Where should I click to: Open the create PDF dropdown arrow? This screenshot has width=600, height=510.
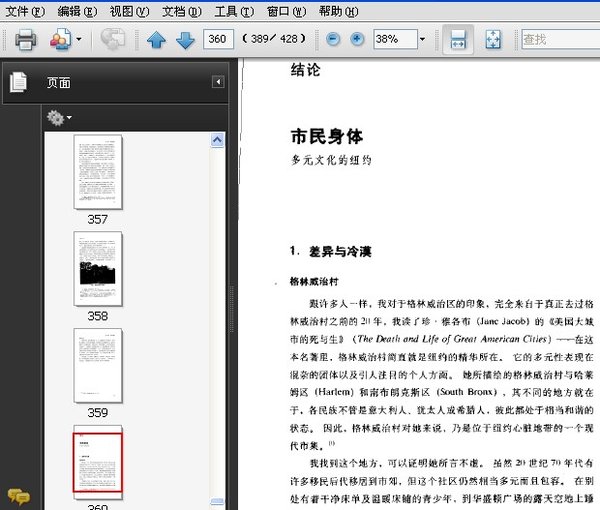click(80, 40)
